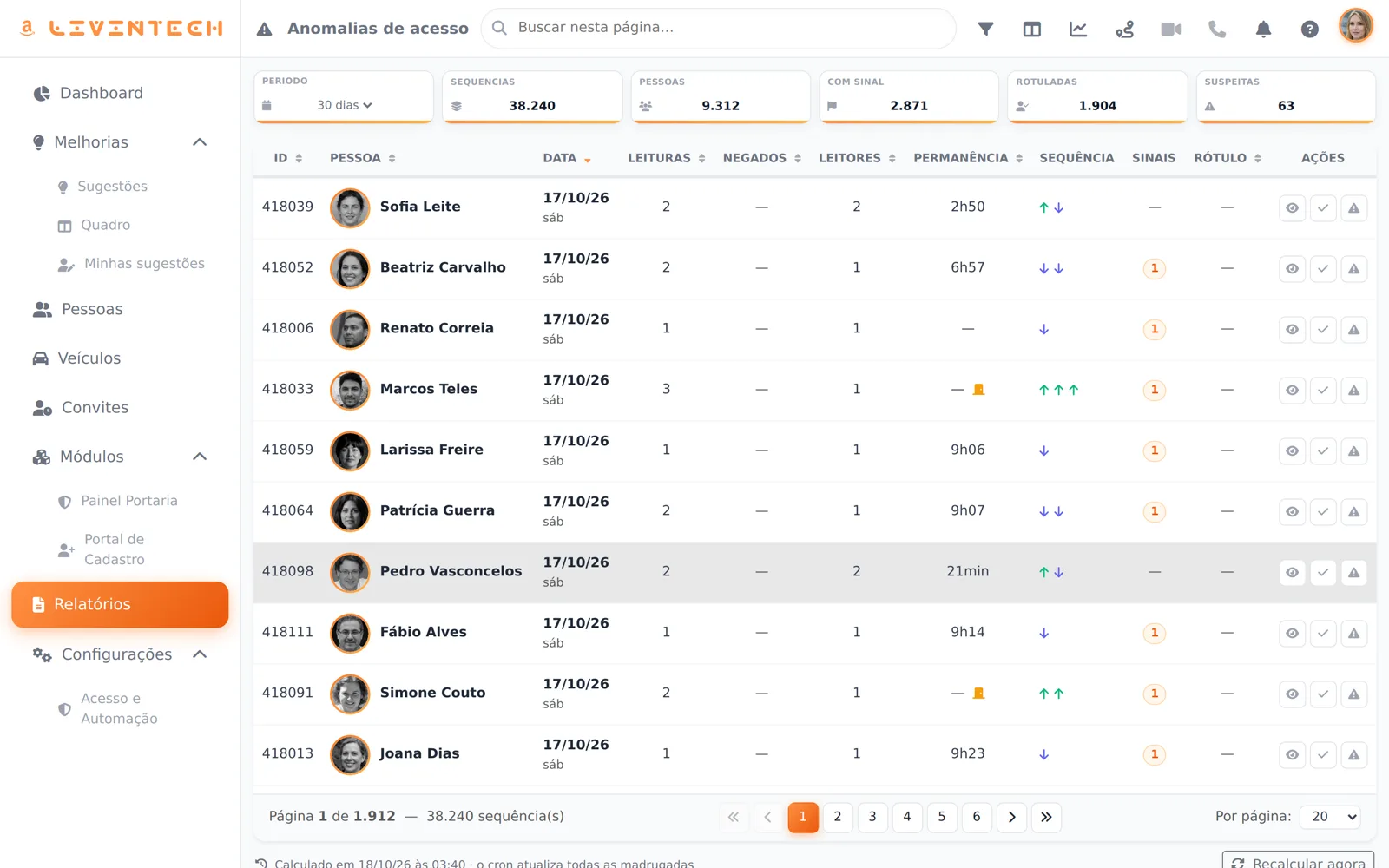Viewport: 1389px width, 868px height.
Task: View details for Marcos Teles row
Action: click(1292, 390)
